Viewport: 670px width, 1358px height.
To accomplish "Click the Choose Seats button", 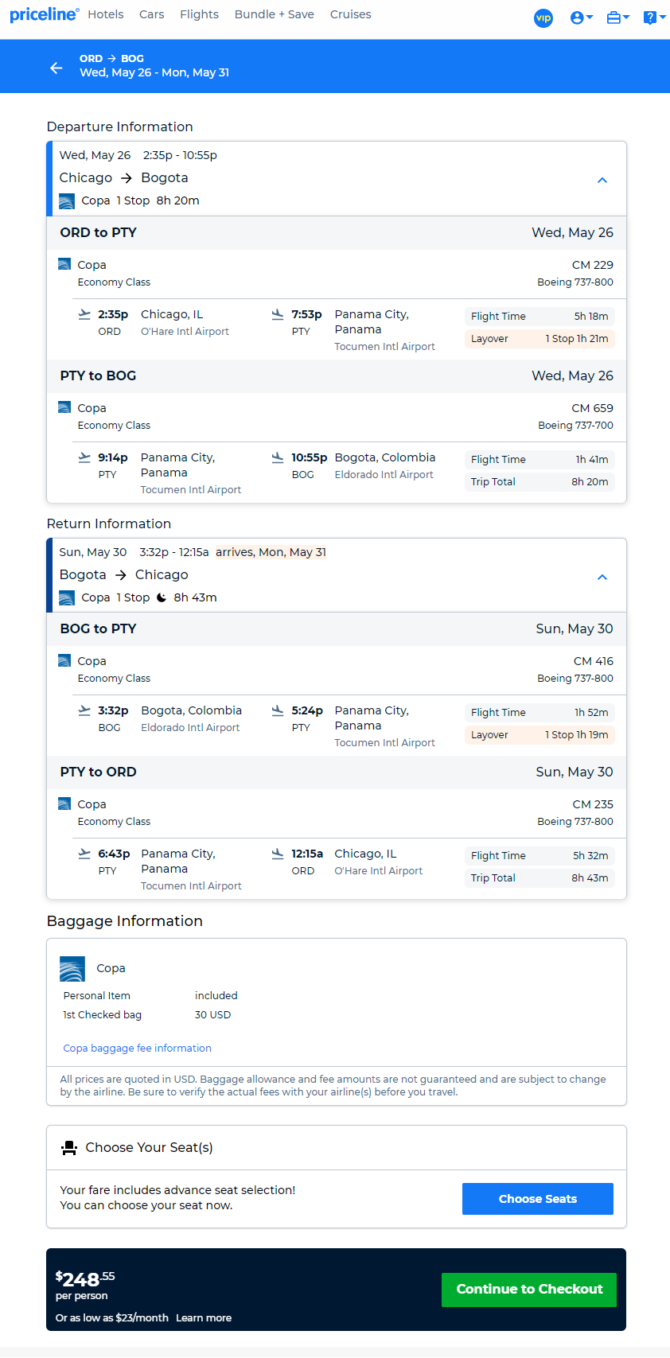I will point(537,1199).
